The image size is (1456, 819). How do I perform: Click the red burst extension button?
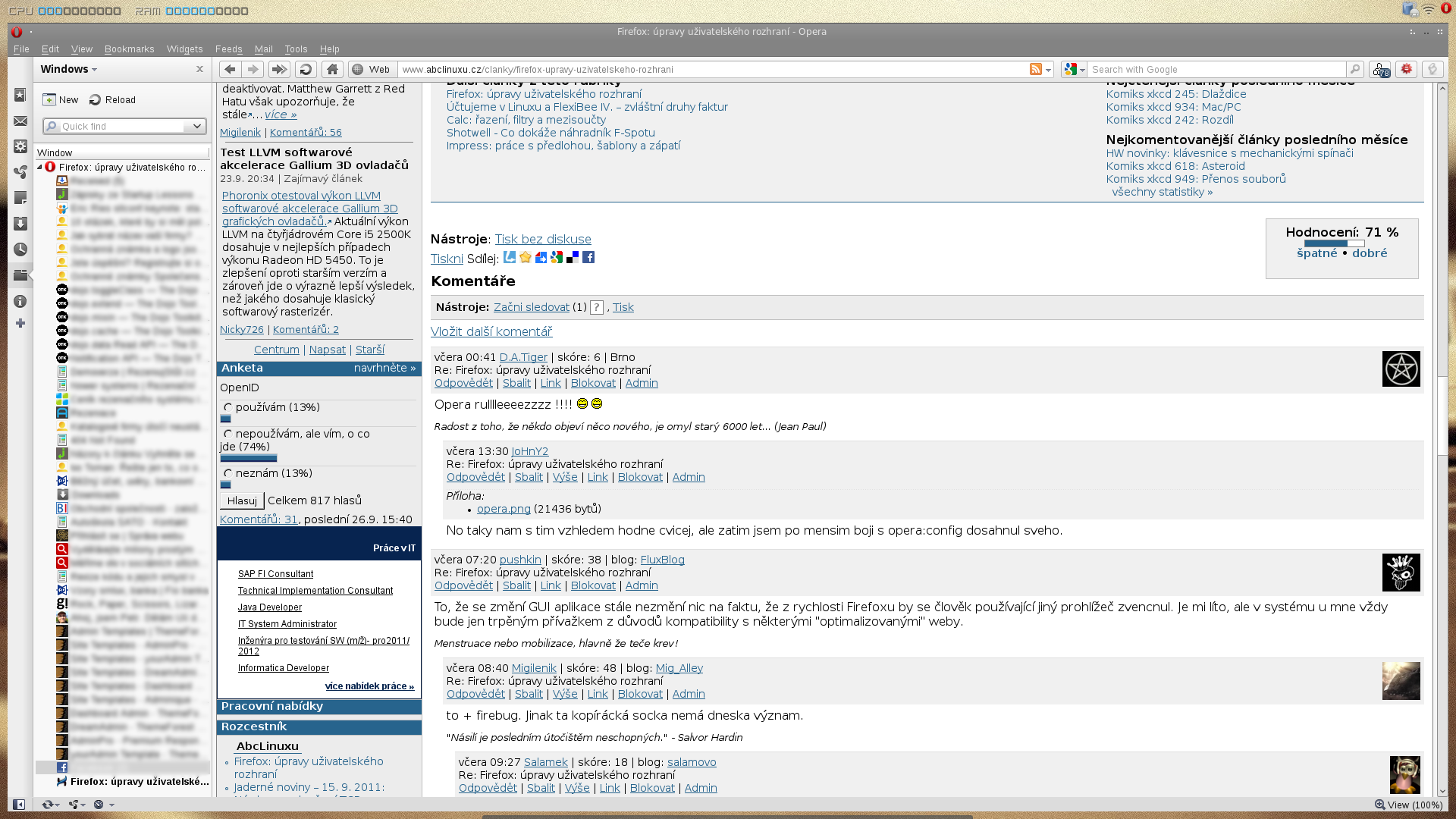[1407, 69]
